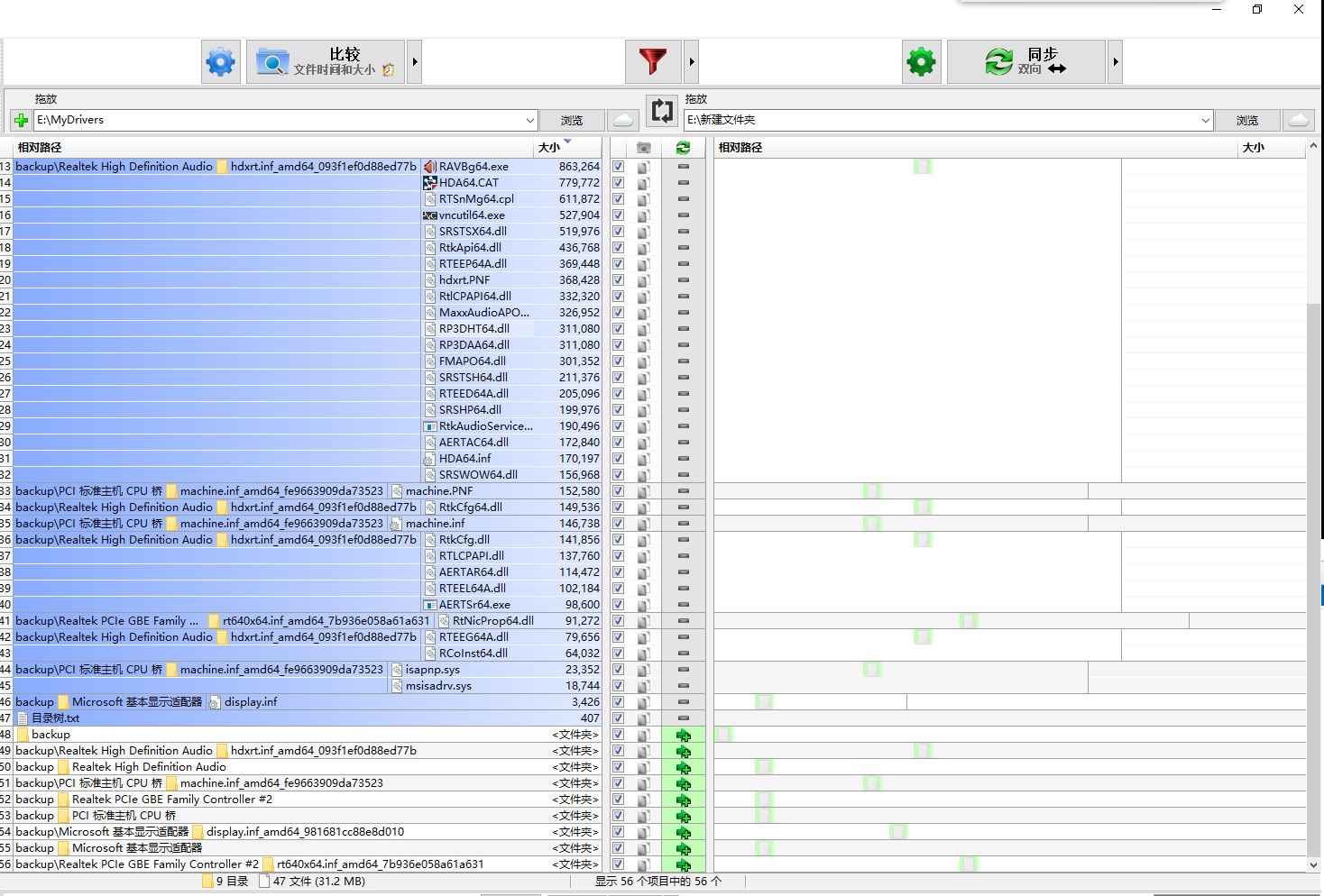Image resolution: width=1324 pixels, height=896 pixels.
Task: Select the 目录树.txt text file icon
Action: tap(23, 718)
